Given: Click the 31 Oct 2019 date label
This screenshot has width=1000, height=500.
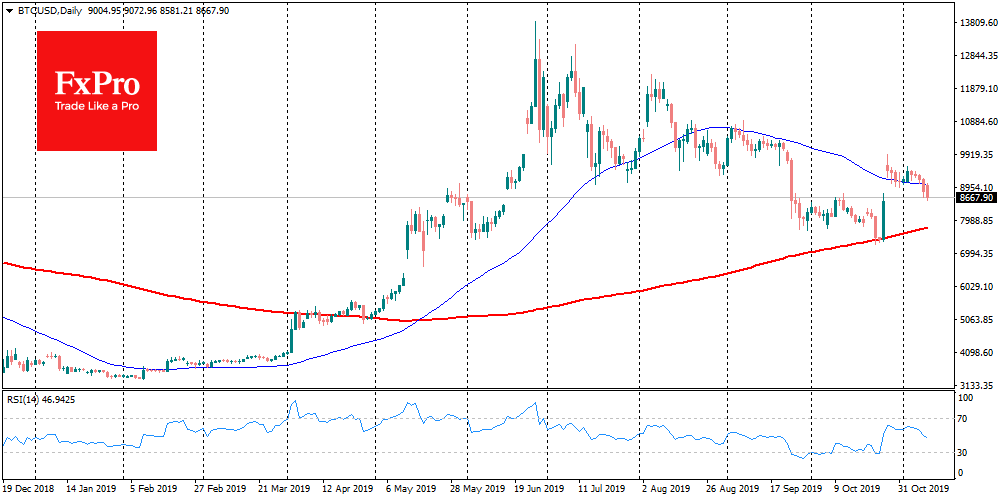Looking at the screenshot, I should pyautogui.click(x=921, y=490).
